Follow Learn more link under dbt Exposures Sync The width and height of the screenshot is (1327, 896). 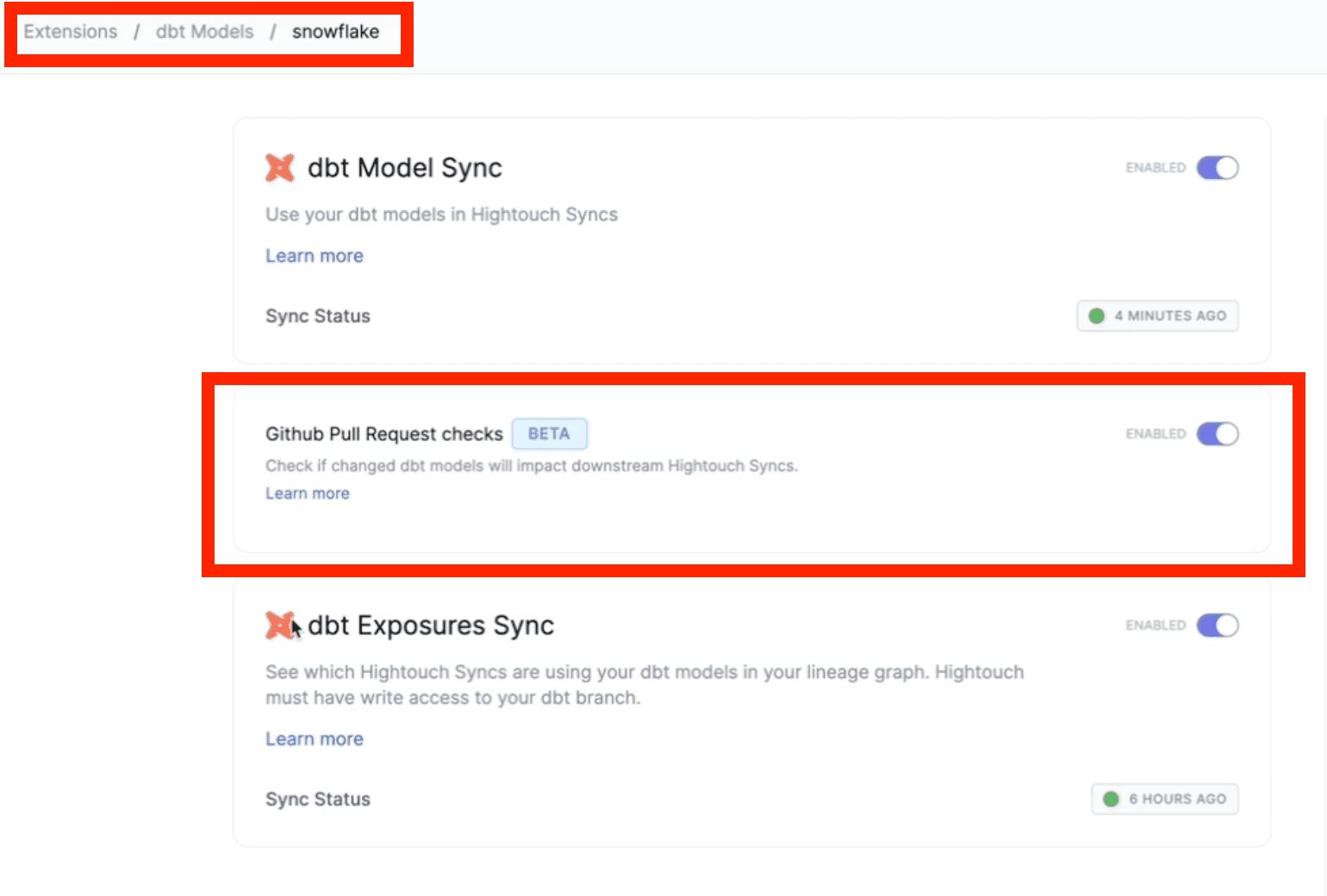[315, 739]
